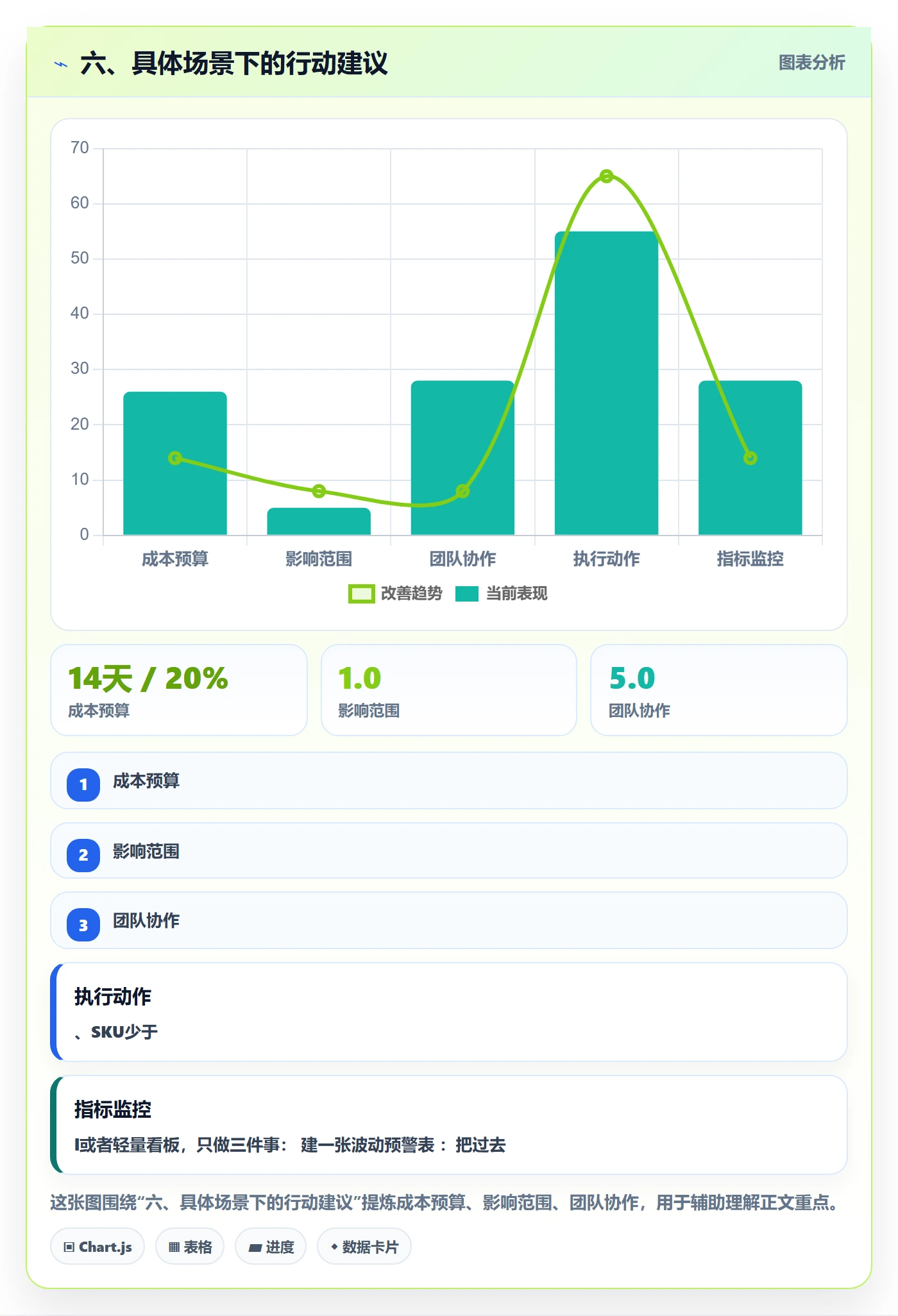Screen dimensions: 898x1316
Task: Select the 1.0 影响范围 data card
Action: pyautogui.click(x=449, y=690)
